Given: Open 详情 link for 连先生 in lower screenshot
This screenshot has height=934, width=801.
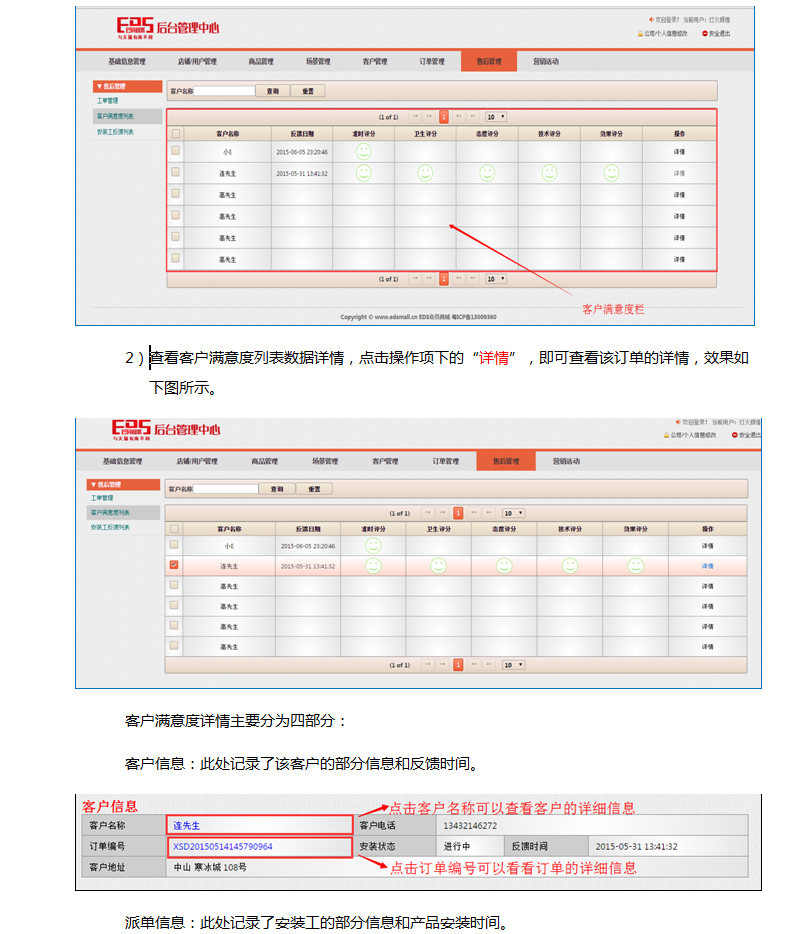Looking at the screenshot, I should click(x=708, y=566).
